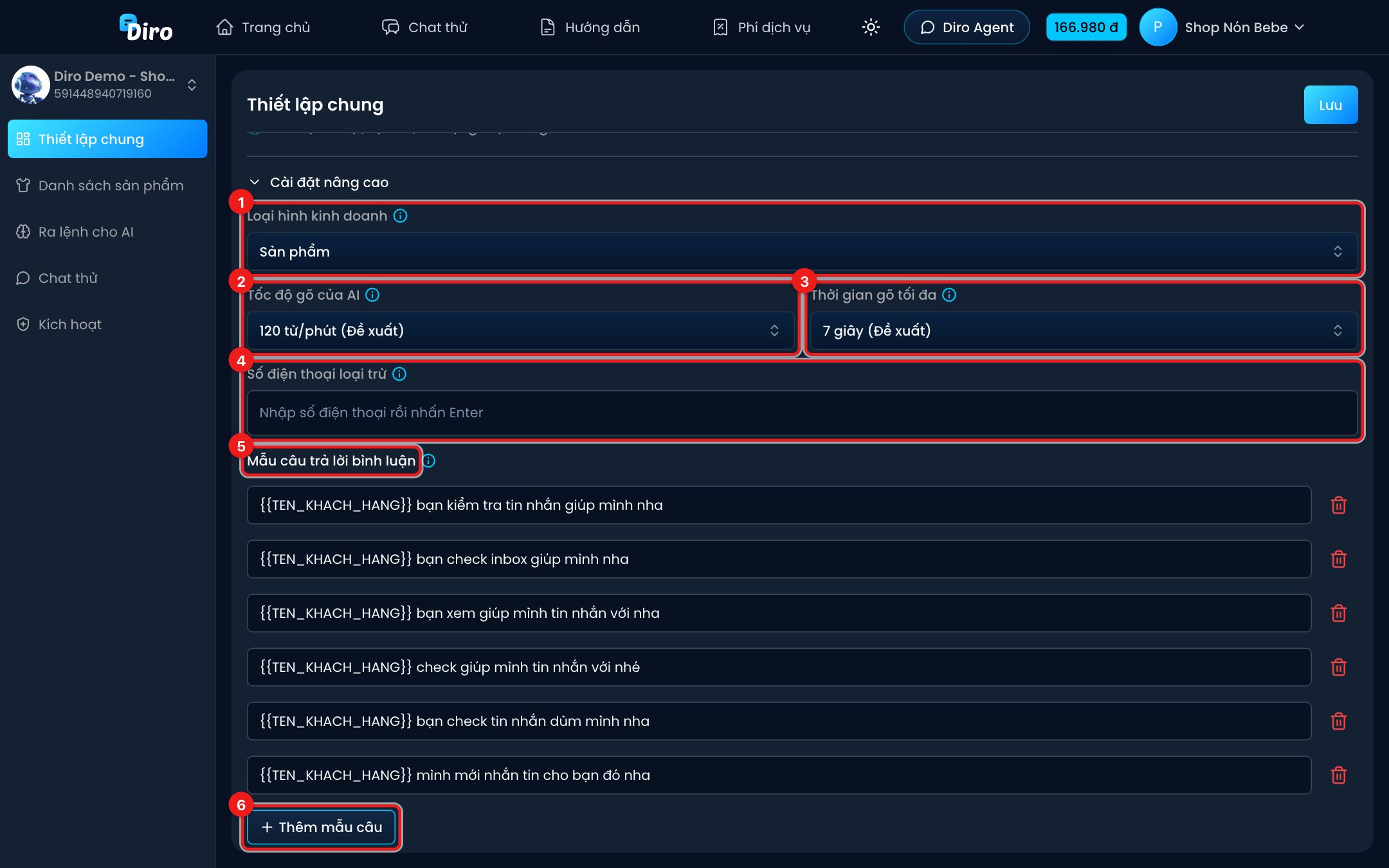
Task: Open the Shop Nón Bebe account menu
Action: tap(1244, 27)
